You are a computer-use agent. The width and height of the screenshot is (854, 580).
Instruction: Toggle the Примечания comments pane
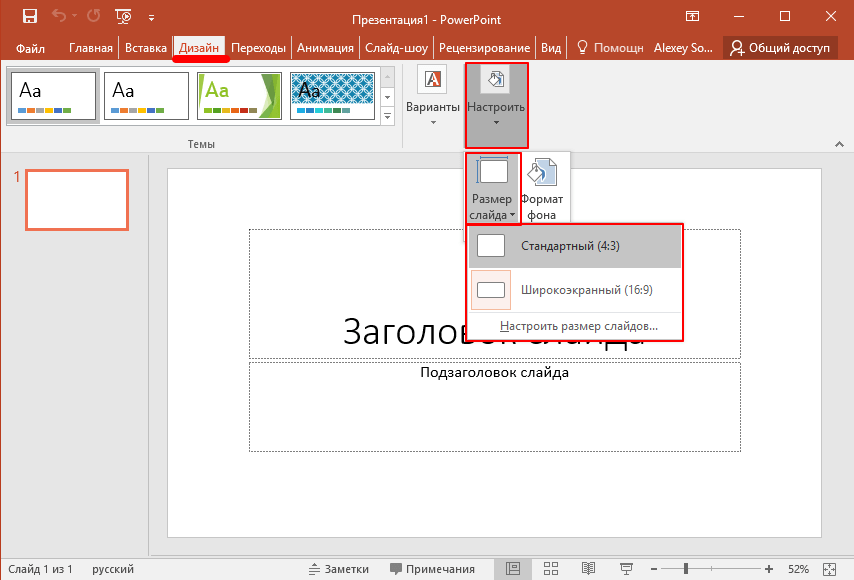click(432, 569)
